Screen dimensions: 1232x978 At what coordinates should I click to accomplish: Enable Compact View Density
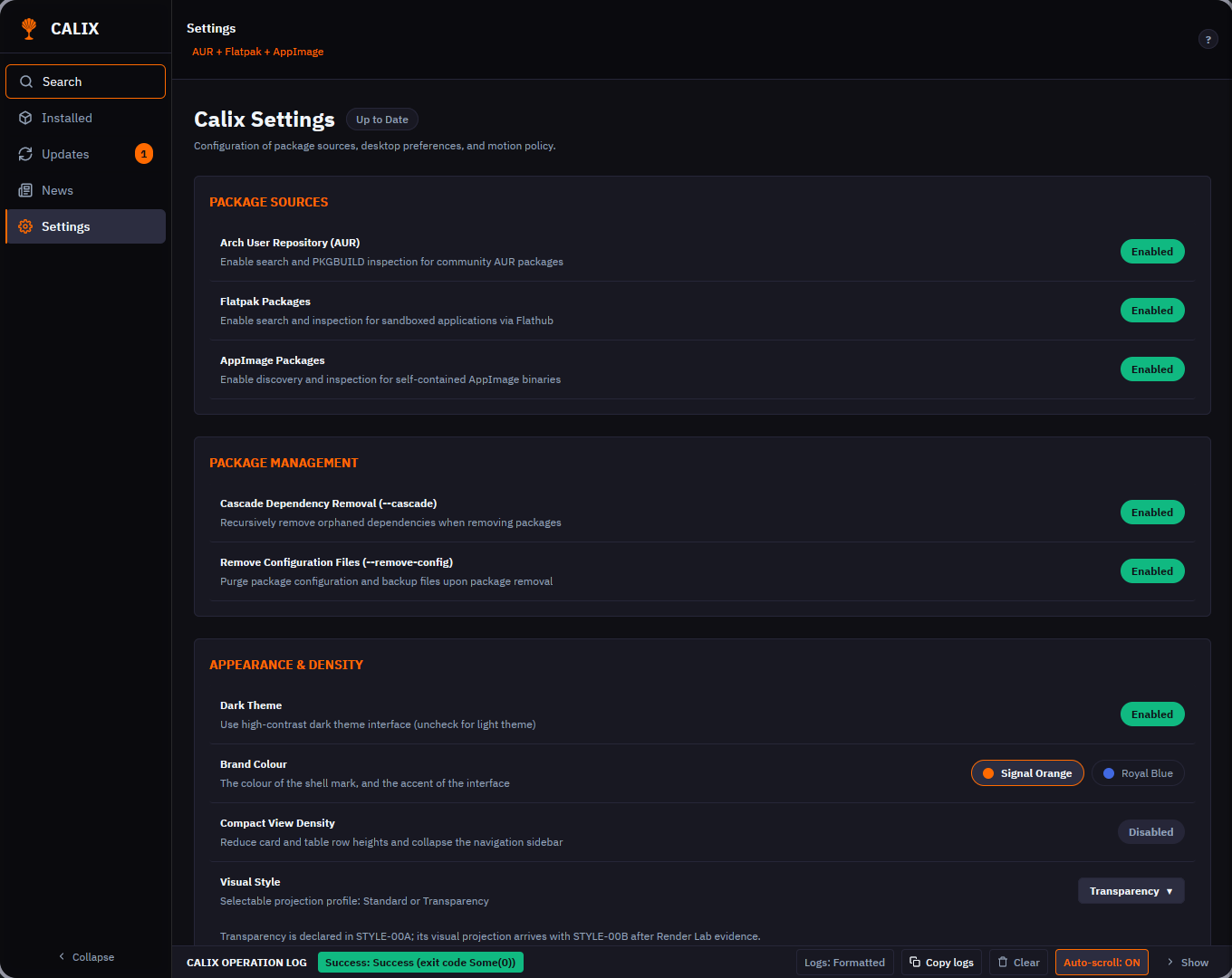1150,832
